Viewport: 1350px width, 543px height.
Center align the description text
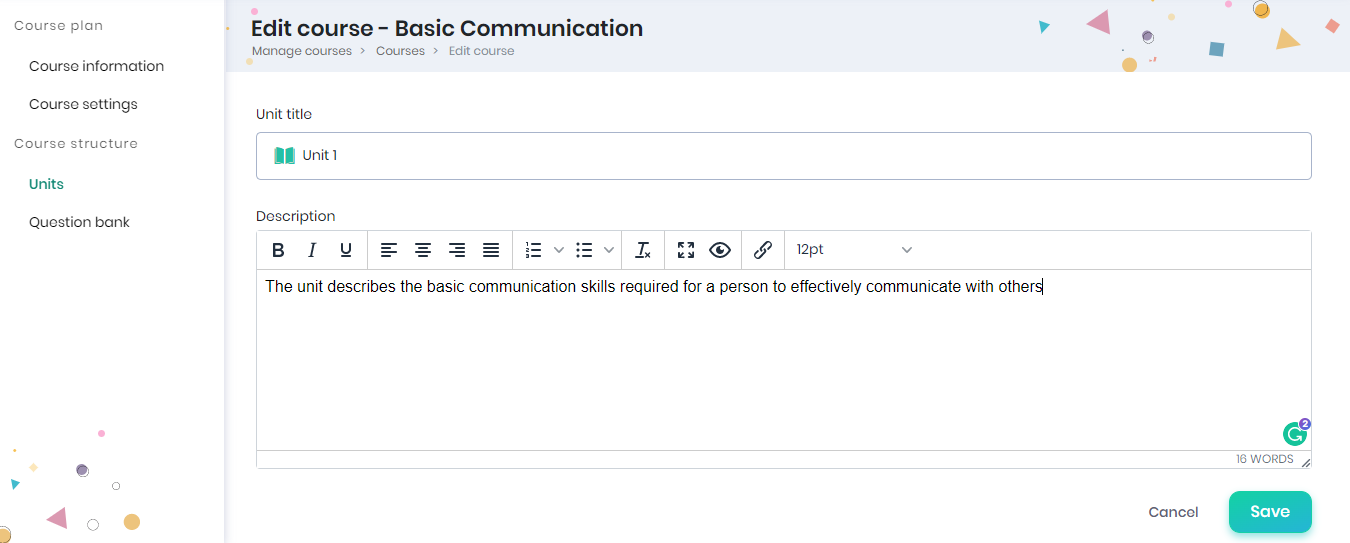(423, 250)
